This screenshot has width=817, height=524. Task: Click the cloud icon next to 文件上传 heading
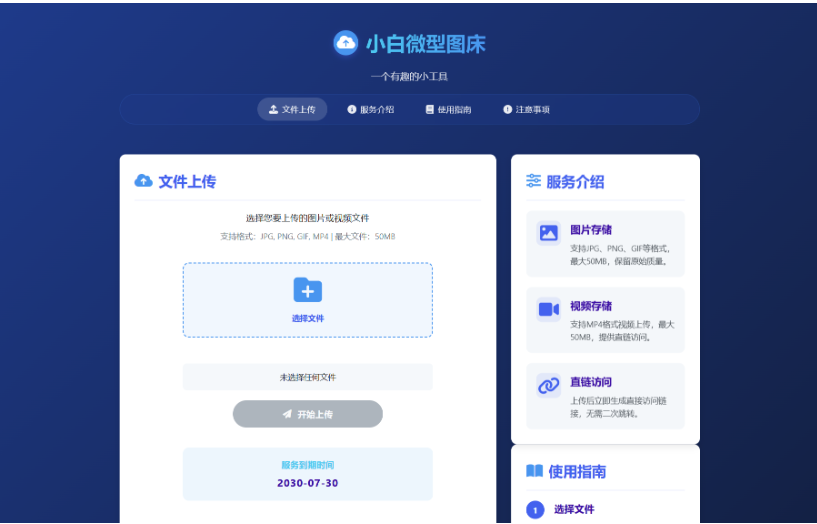click(x=143, y=181)
